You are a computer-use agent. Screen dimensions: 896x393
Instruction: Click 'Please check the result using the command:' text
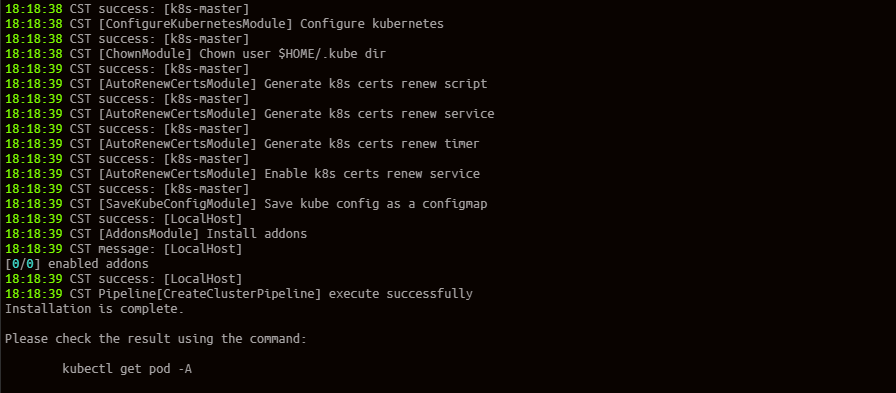coord(156,339)
